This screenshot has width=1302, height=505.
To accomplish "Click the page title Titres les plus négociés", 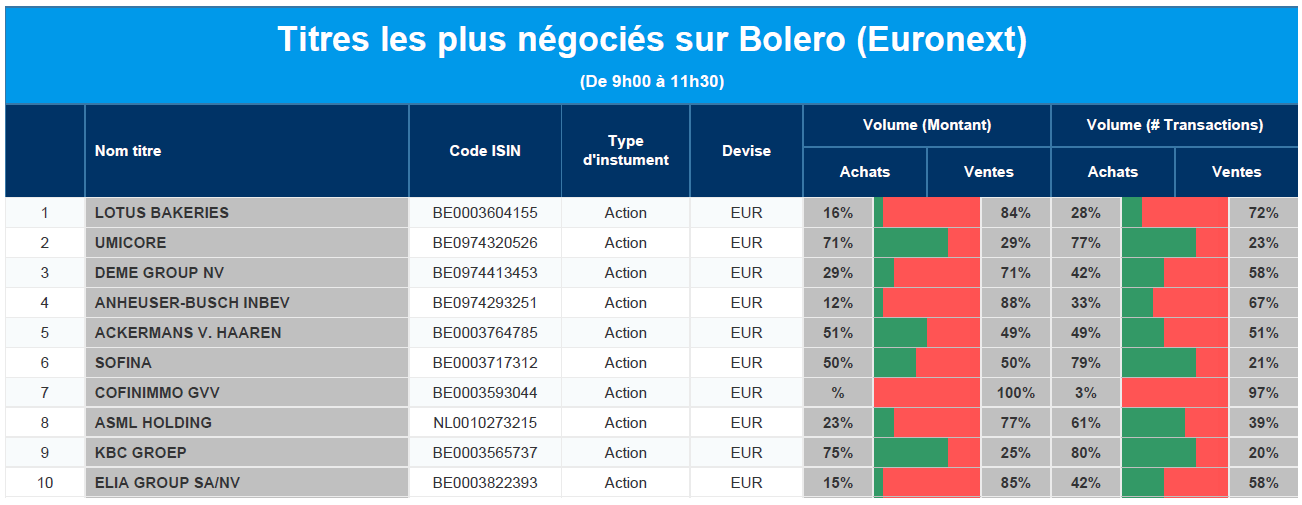I will click(x=651, y=41).
